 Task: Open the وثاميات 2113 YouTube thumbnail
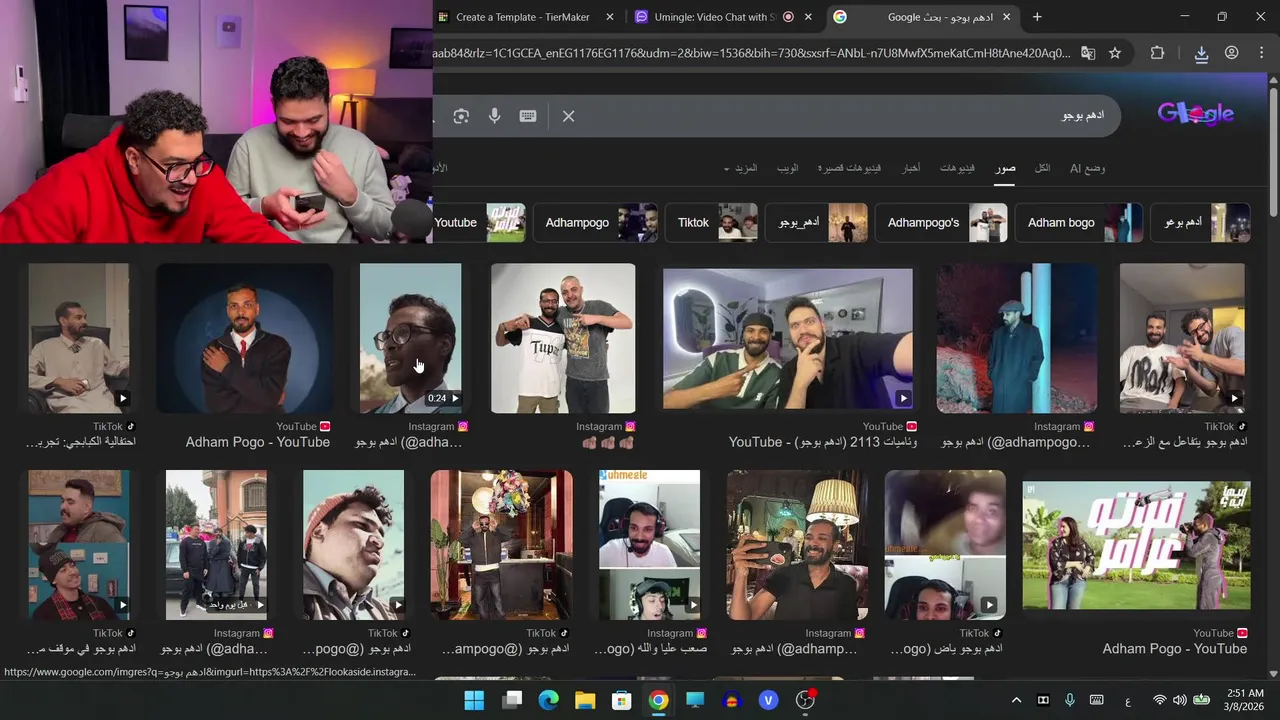tap(788, 338)
